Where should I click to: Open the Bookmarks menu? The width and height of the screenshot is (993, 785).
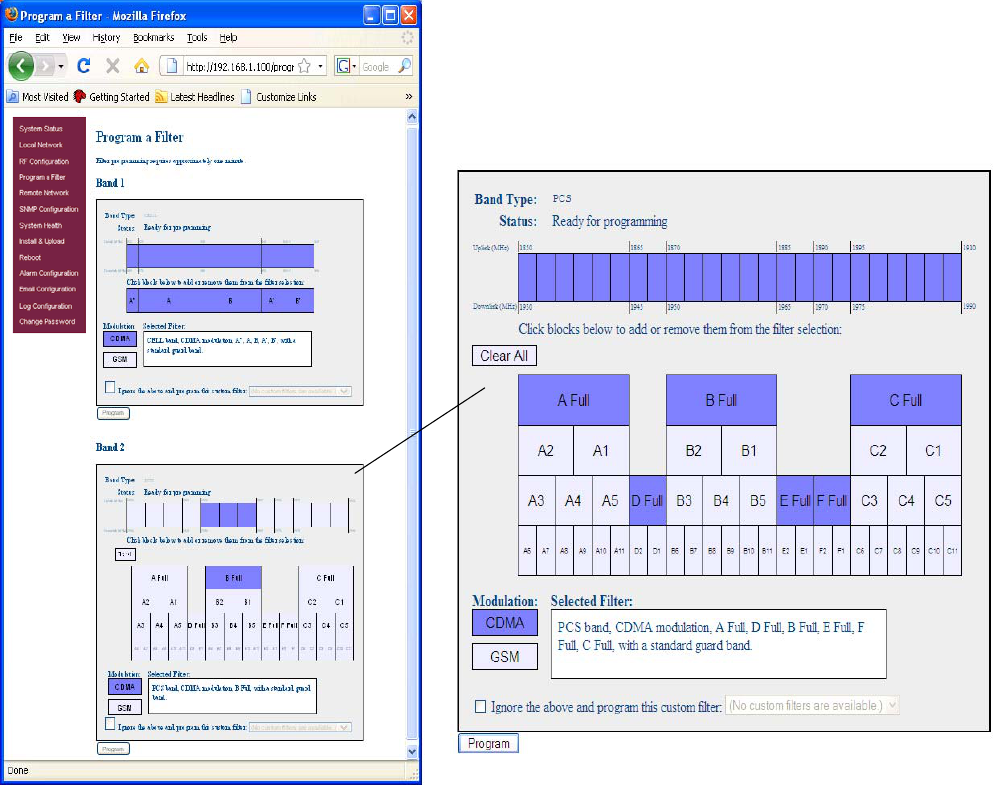pyautogui.click(x=153, y=38)
